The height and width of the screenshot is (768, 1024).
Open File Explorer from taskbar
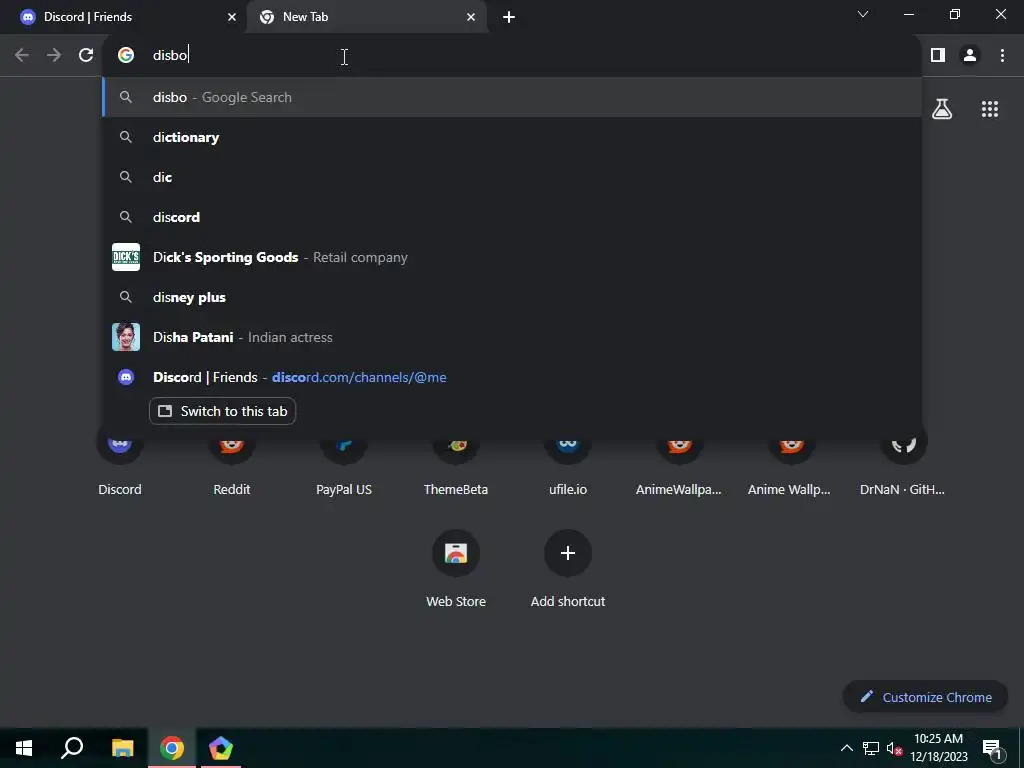pos(122,748)
